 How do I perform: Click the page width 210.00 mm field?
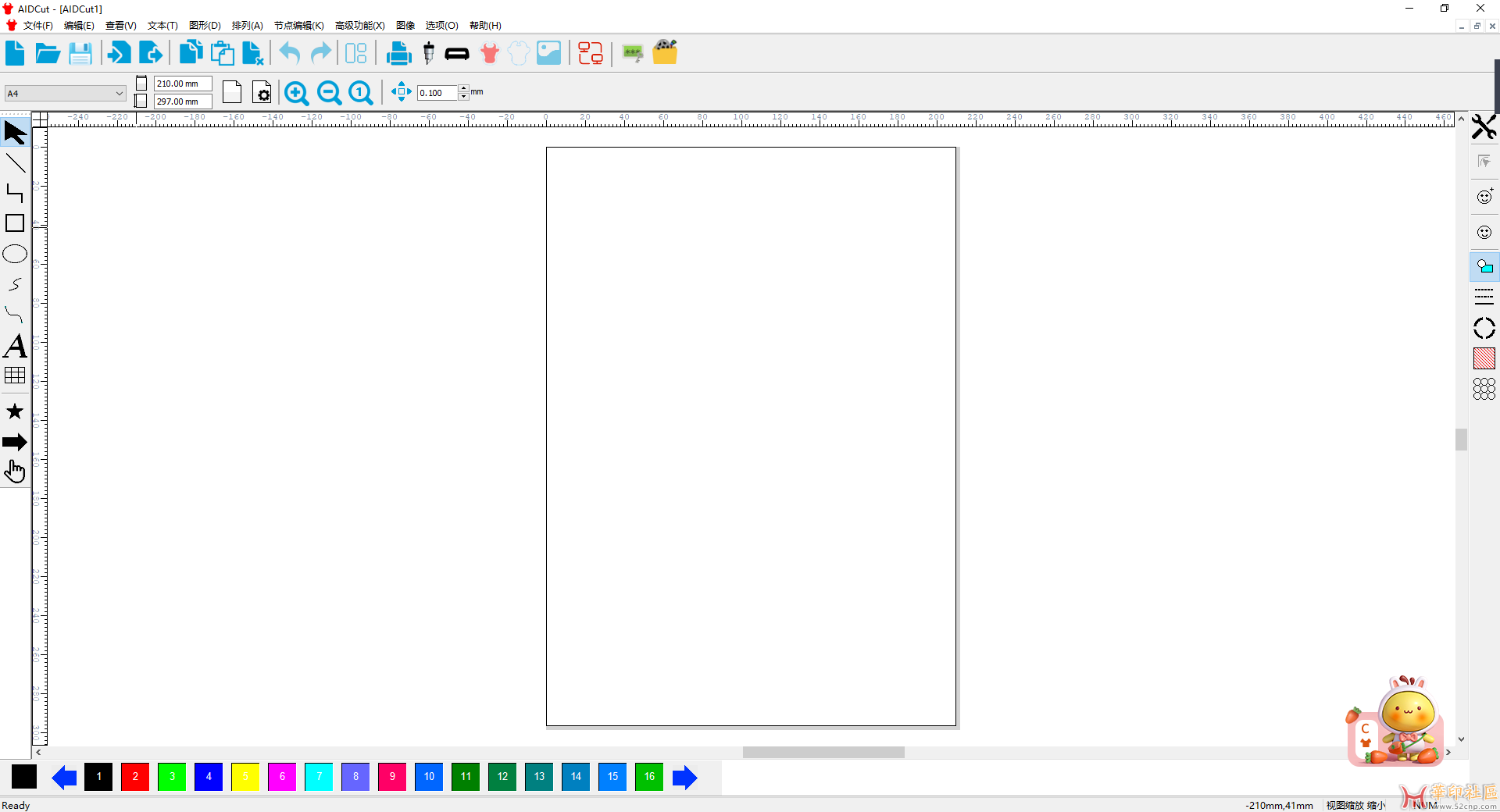[x=183, y=84]
